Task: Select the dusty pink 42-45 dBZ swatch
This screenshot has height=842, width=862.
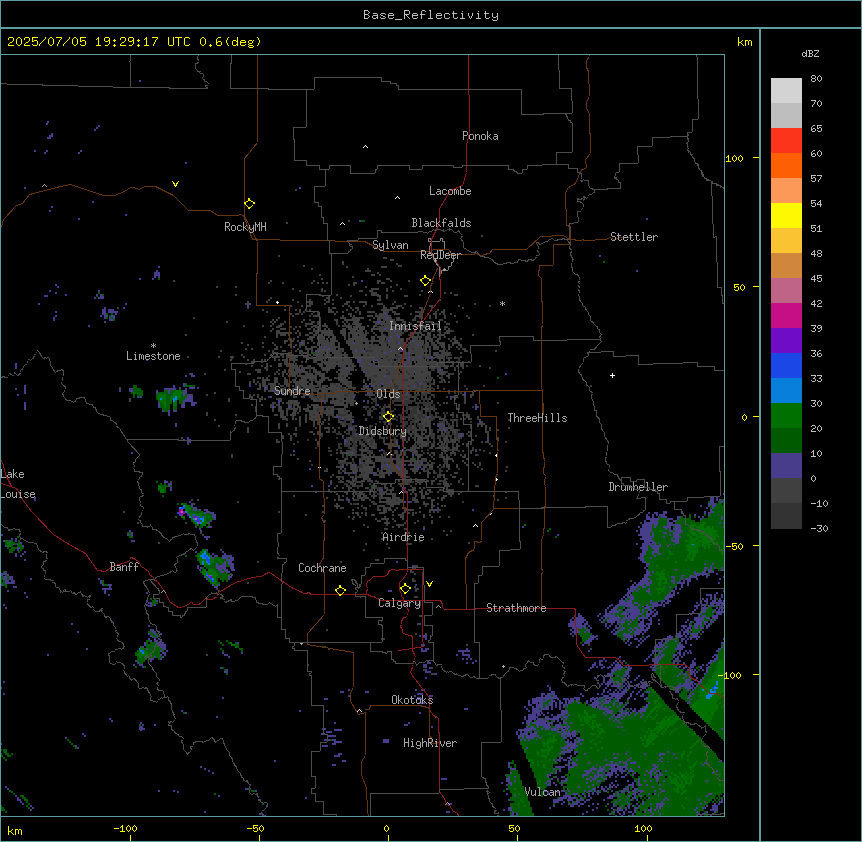Action: click(x=786, y=291)
